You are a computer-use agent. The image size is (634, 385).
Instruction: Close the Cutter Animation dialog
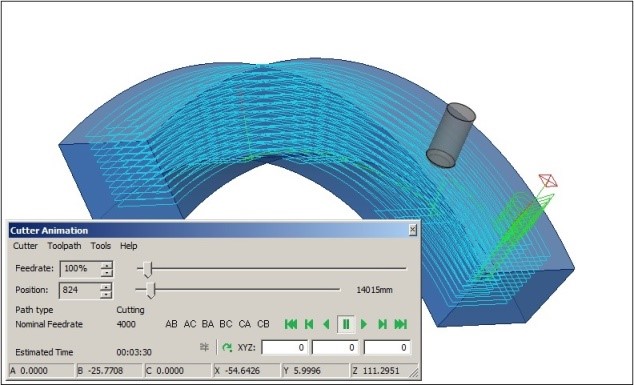point(412,230)
